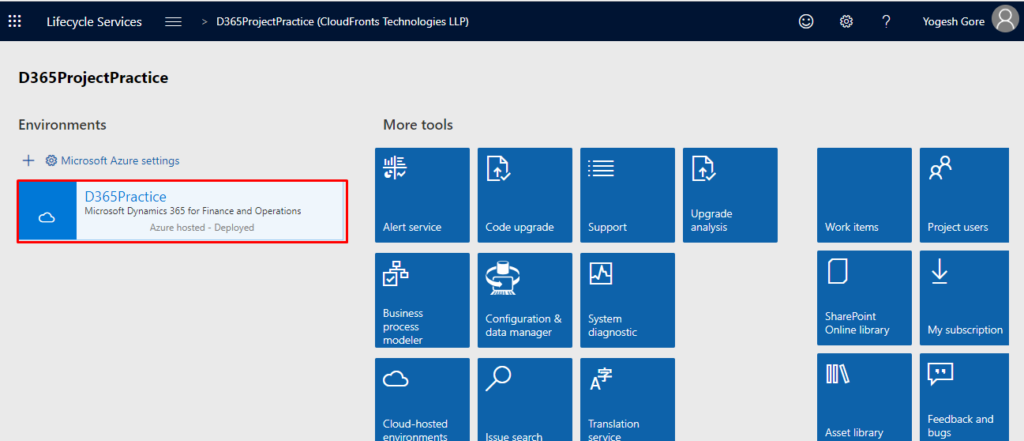Click the Yogesh Gore user name
This screenshot has height=441, width=1024.
click(953, 22)
